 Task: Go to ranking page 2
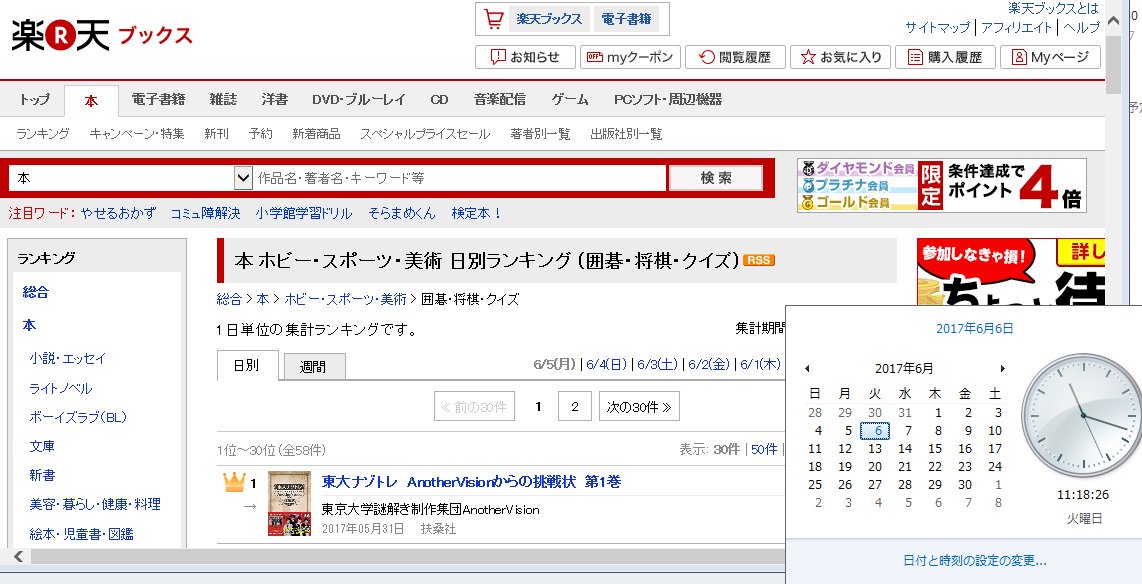575,406
